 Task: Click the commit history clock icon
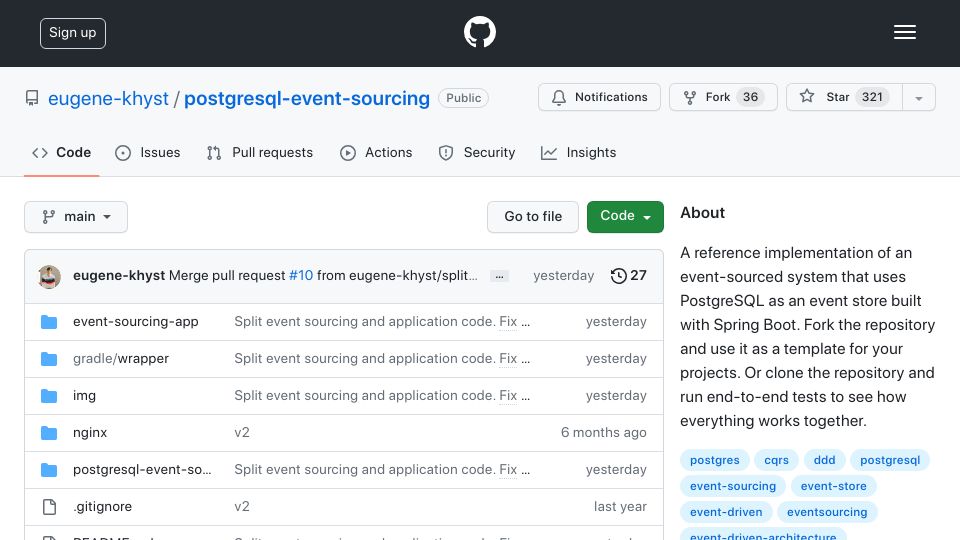coord(618,276)
